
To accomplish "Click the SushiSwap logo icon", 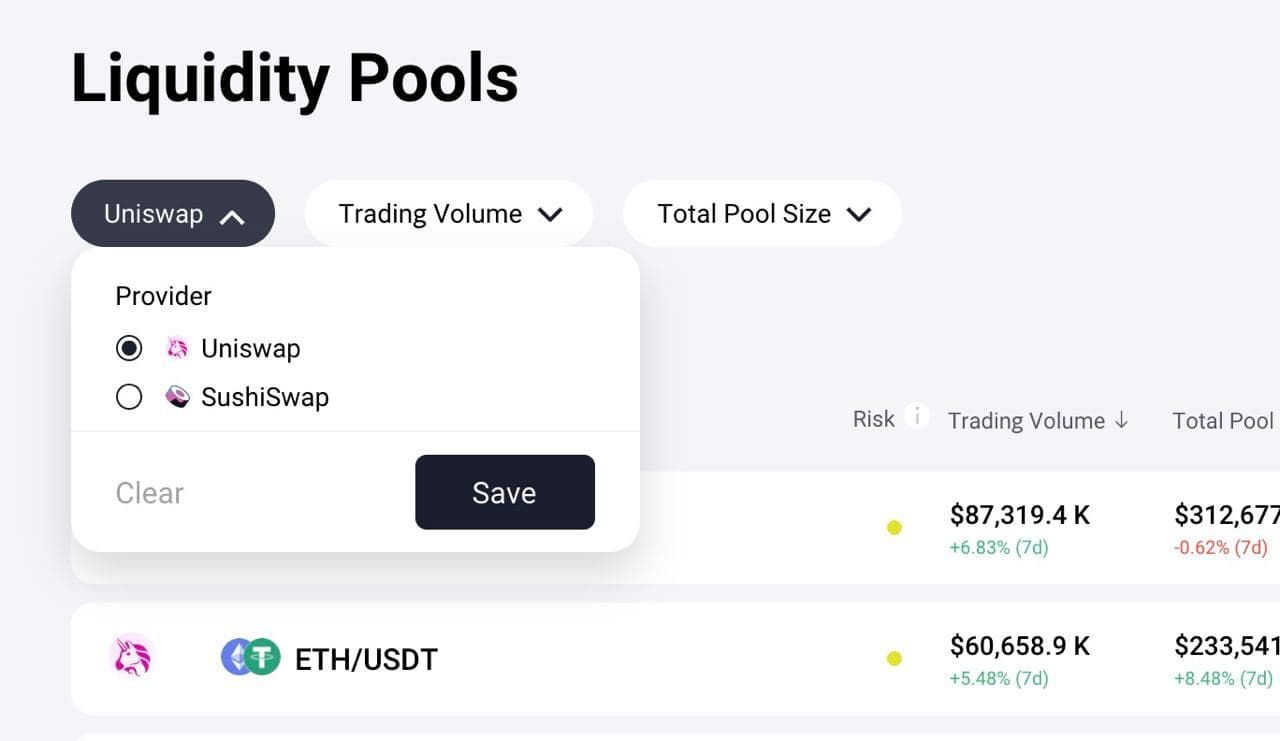I will coord(177,397).
